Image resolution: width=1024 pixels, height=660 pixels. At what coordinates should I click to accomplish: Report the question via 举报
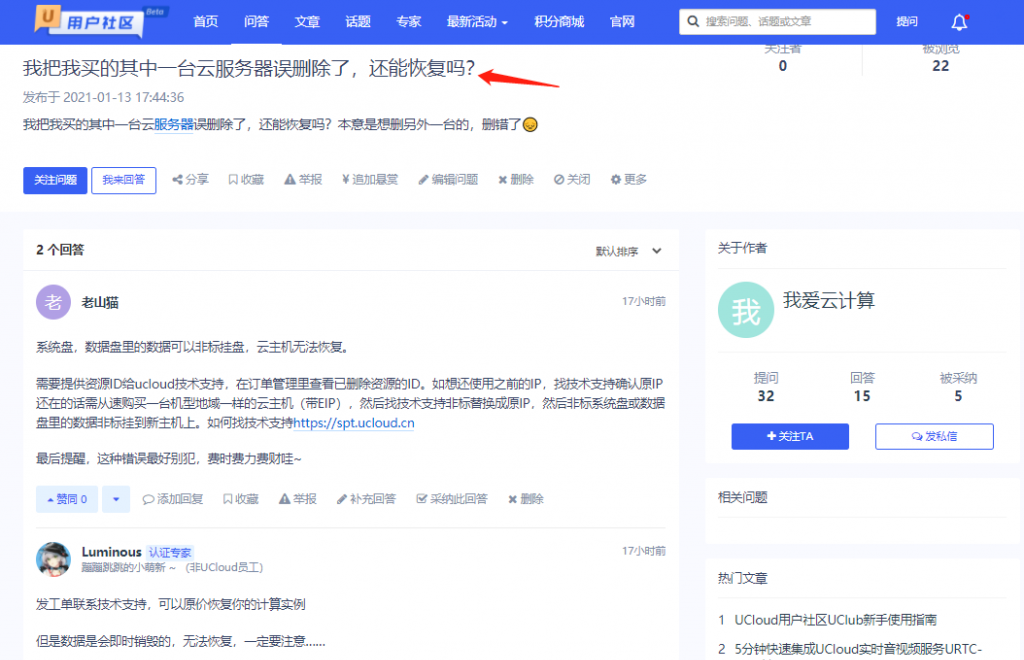pos(303,180)
